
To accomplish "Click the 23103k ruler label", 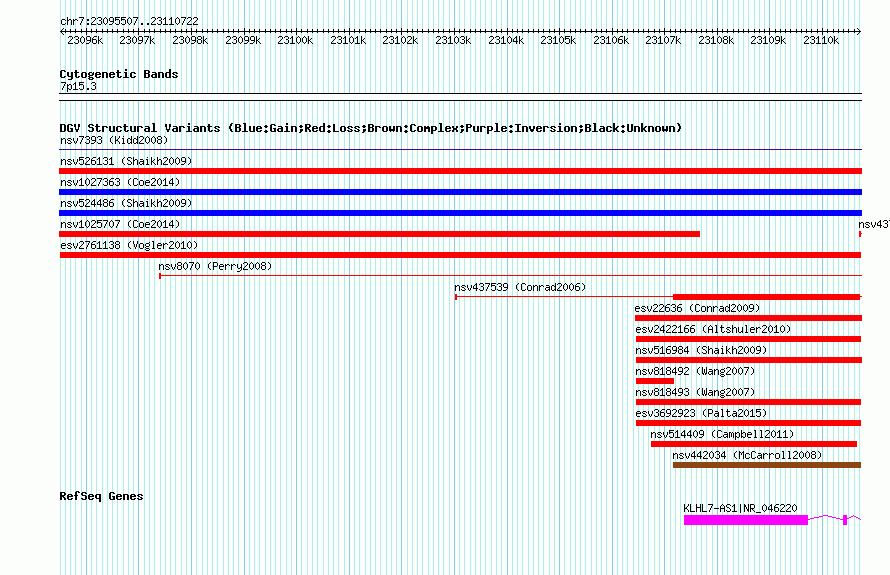I will (453, 40).
